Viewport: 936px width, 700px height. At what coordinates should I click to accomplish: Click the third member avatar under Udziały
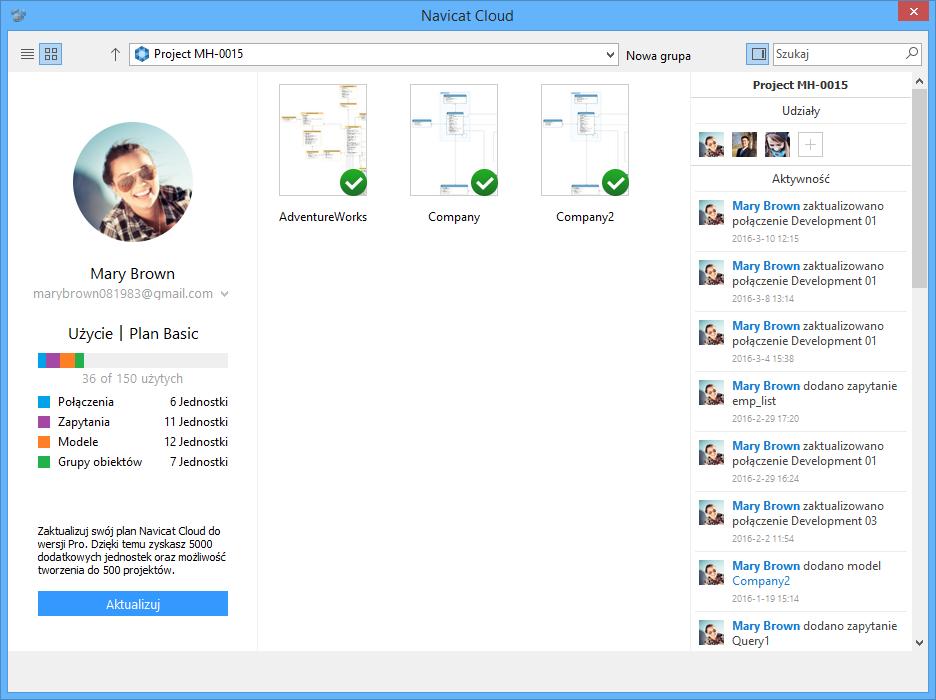click(x=777, y=144)
